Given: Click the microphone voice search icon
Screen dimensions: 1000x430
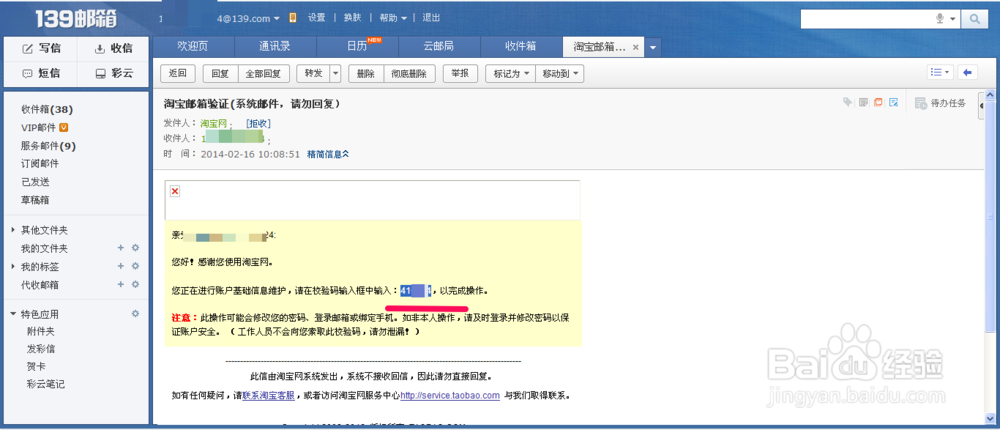Looking at the screenshot, I should (x=939, y=19).
